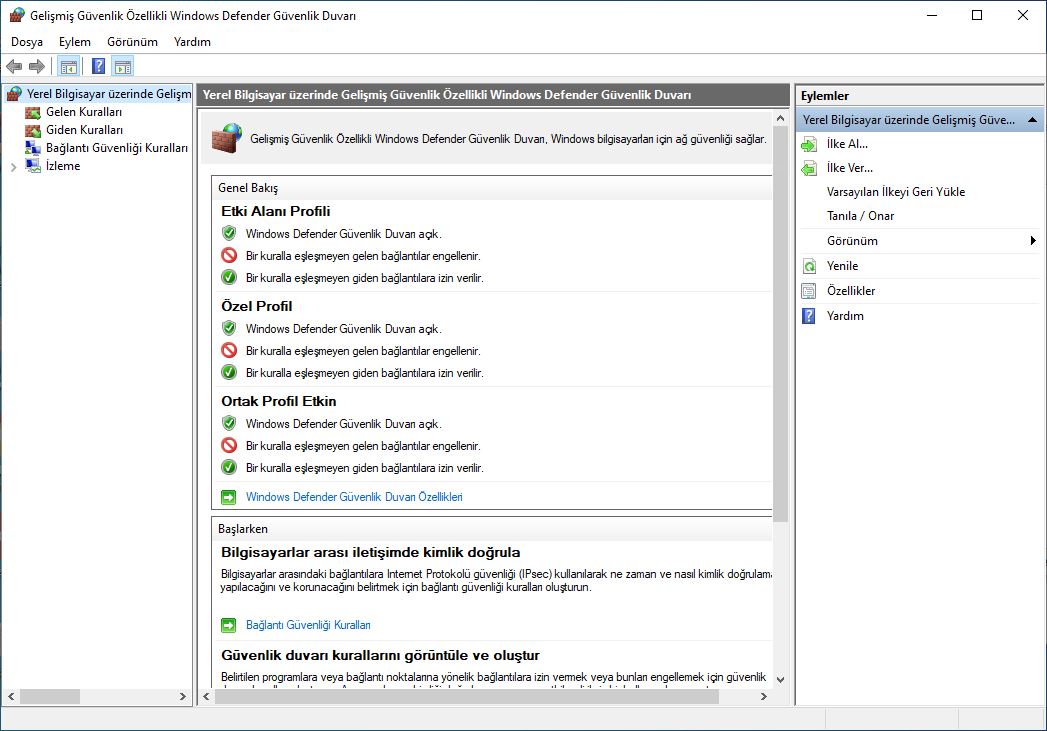The image size is (1047, 731).
Task: Click the root node firewall globe icon
Action: tap(14, 94)
